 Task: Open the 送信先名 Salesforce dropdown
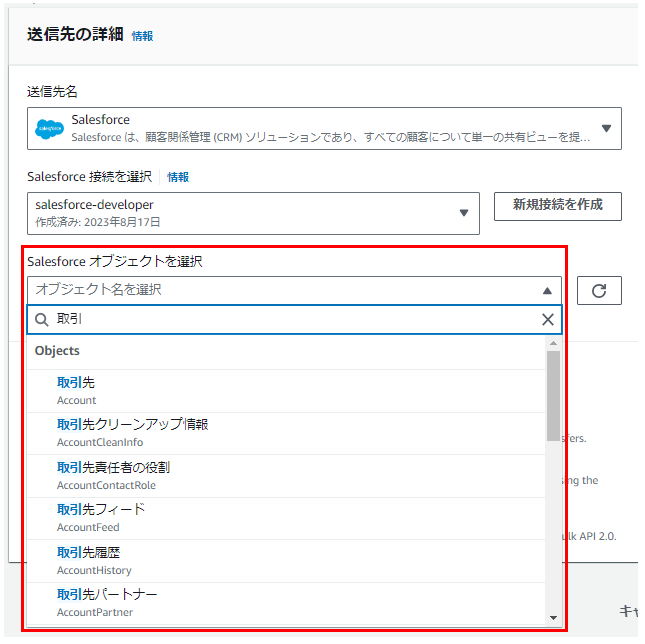[324, 128]
